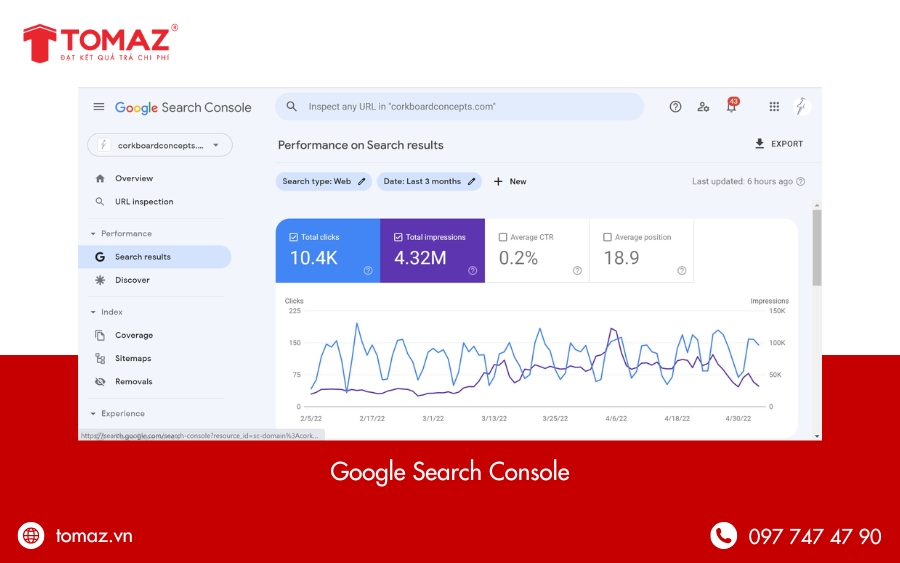Open help icon on Average CTR card
The width and height of the screenshot is (900, 563).
tap(577, 270)
